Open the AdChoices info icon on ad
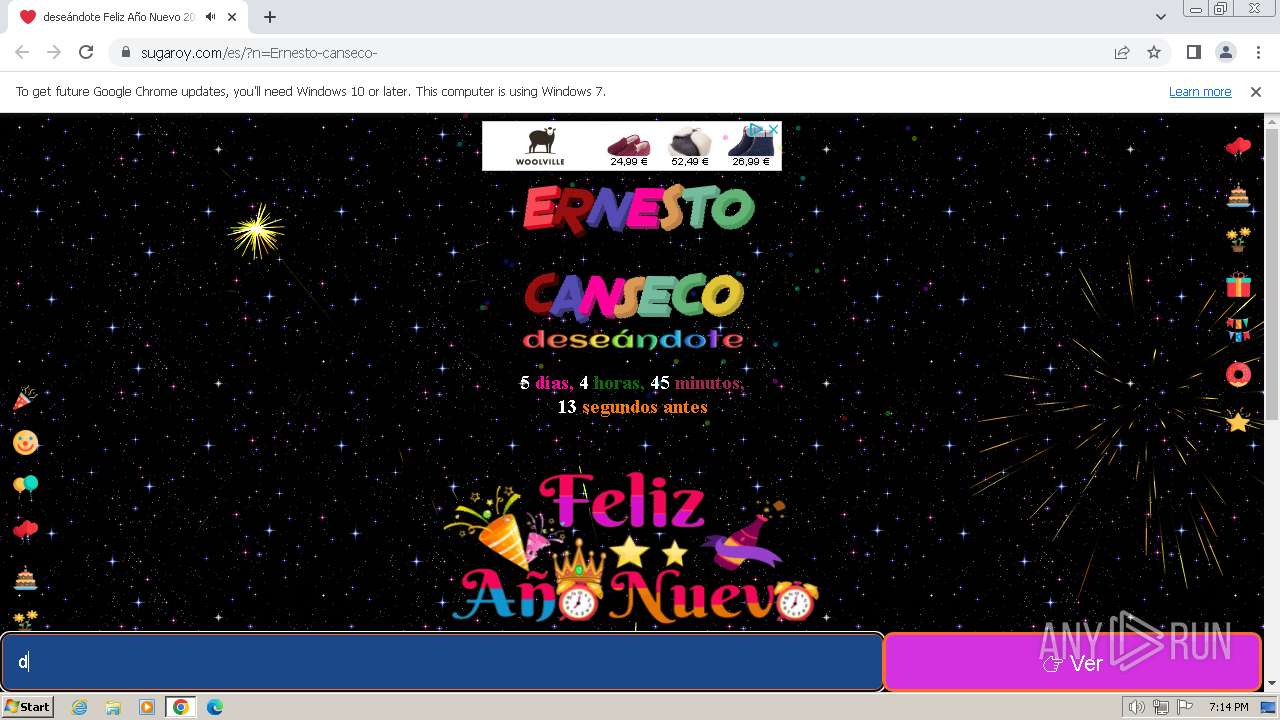Image resolution: width=1280 pixels, height=720 pixels. pos(757,129)
